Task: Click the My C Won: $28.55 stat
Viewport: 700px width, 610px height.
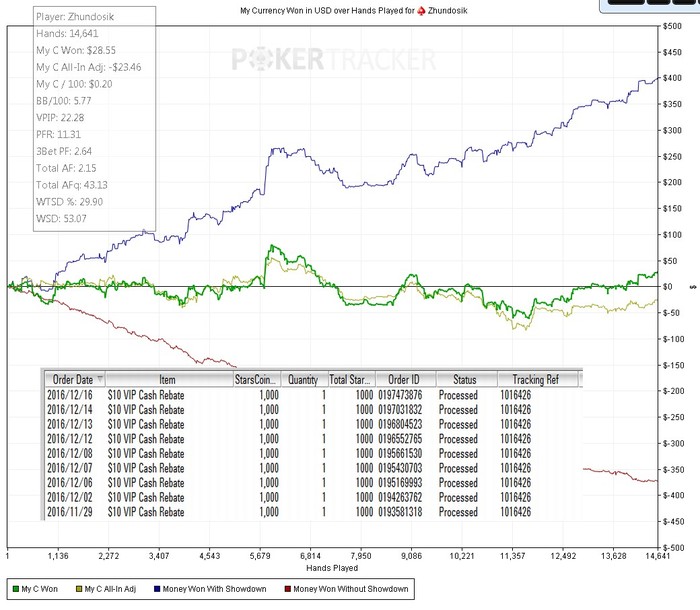Action: (x=76, y=50)
